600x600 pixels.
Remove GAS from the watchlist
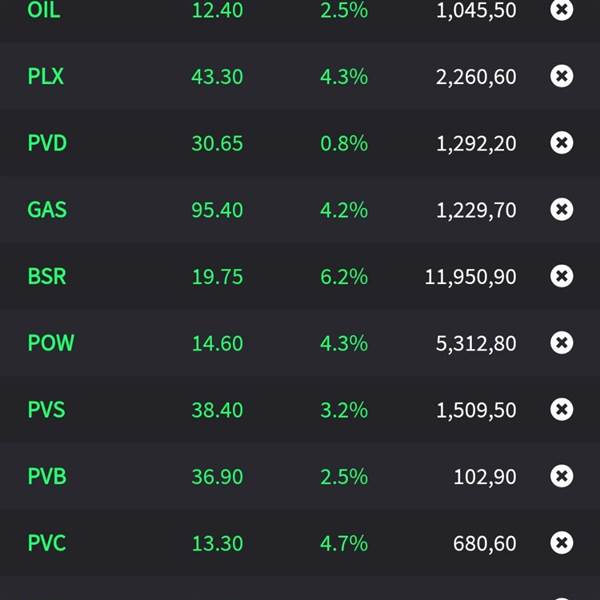pos(562,210)
